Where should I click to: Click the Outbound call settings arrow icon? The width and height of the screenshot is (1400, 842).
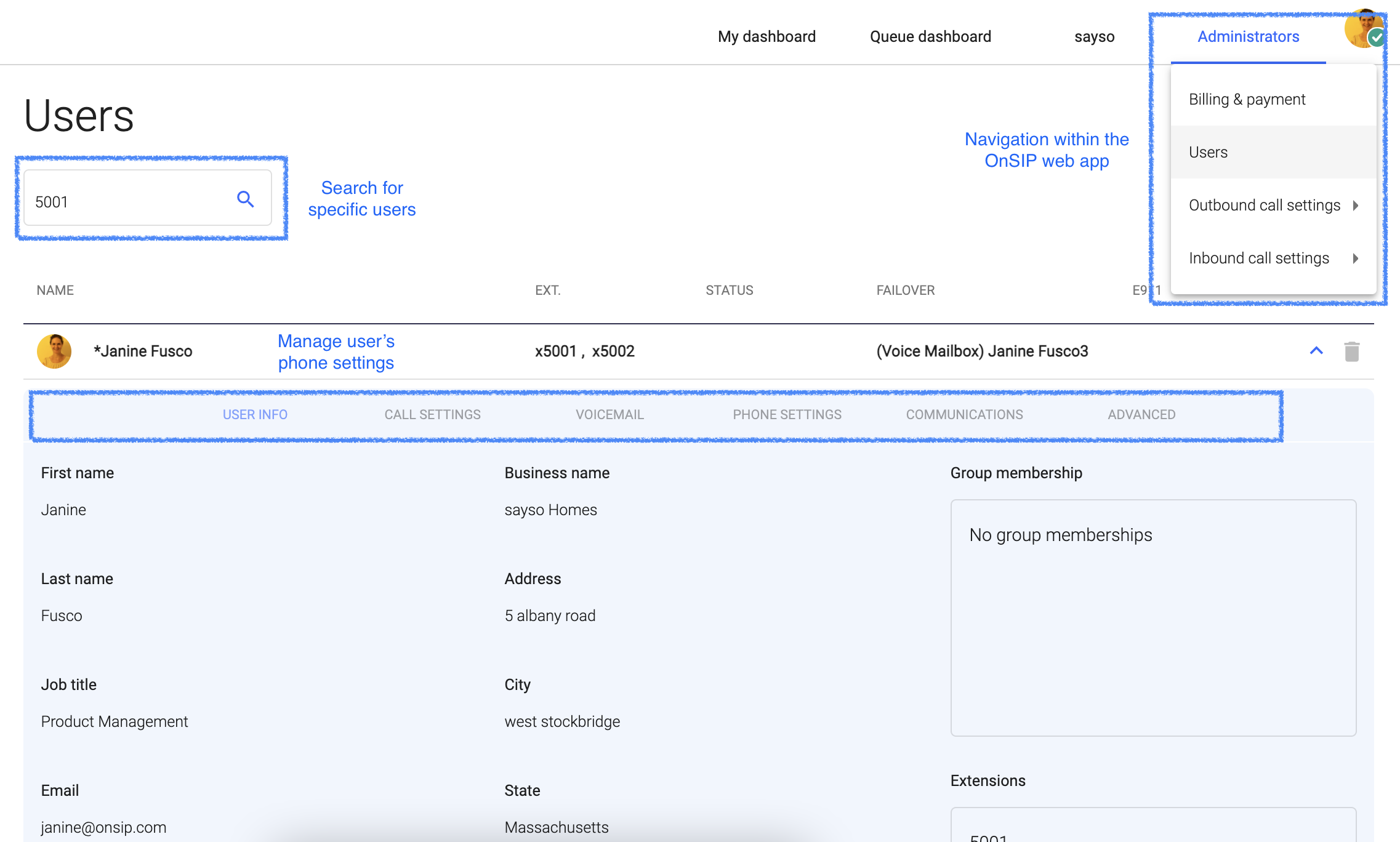tap(1356, 204)
